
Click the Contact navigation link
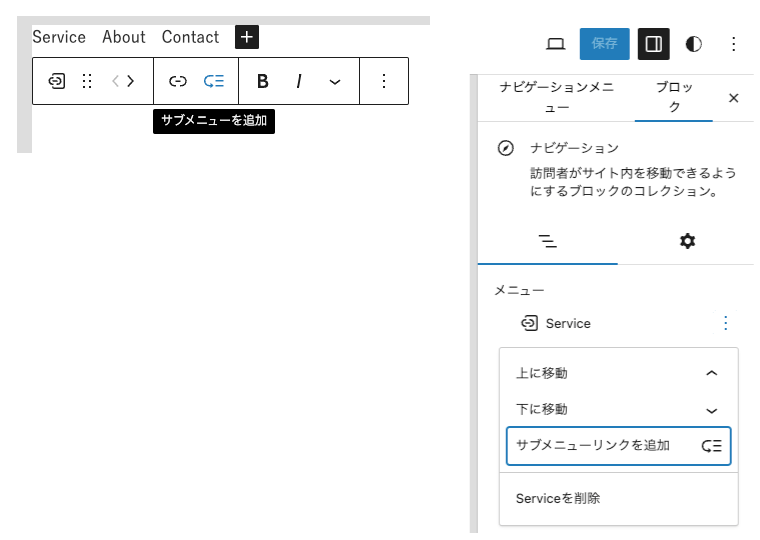190,37
